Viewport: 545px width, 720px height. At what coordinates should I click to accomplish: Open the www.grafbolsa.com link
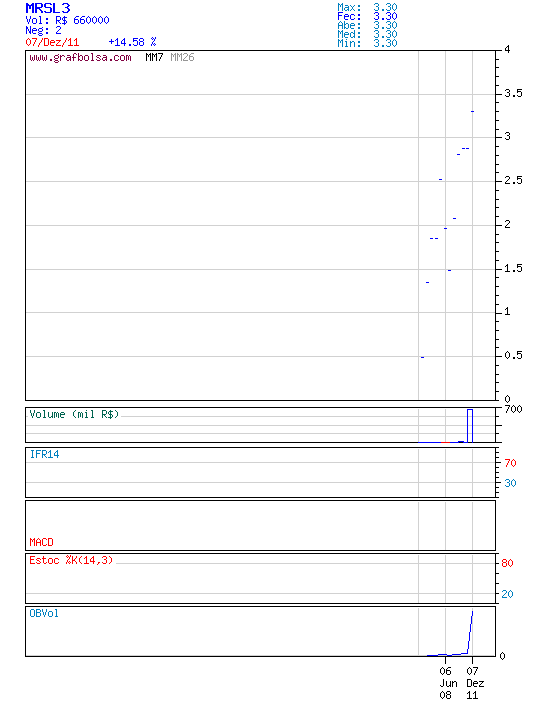tap(80, 57)
